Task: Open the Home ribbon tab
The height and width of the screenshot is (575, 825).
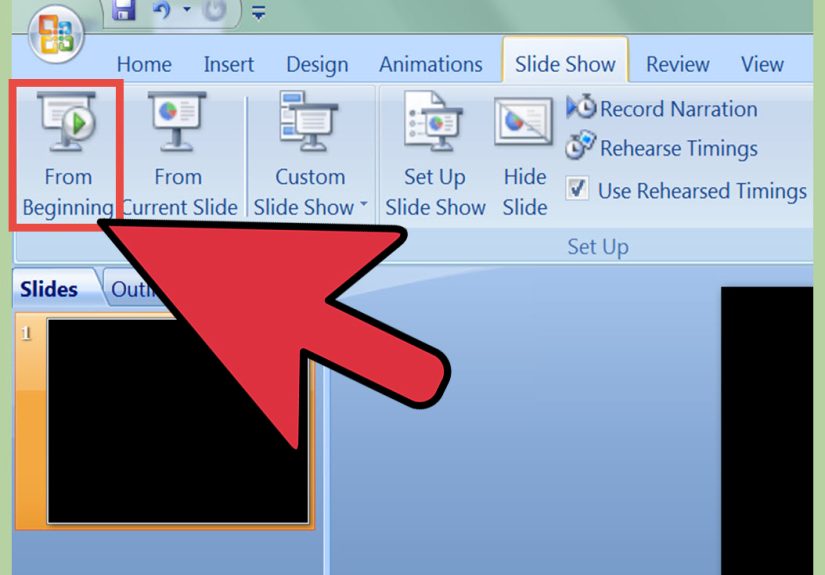Action: pyautogui.click(x=144, y=64)
